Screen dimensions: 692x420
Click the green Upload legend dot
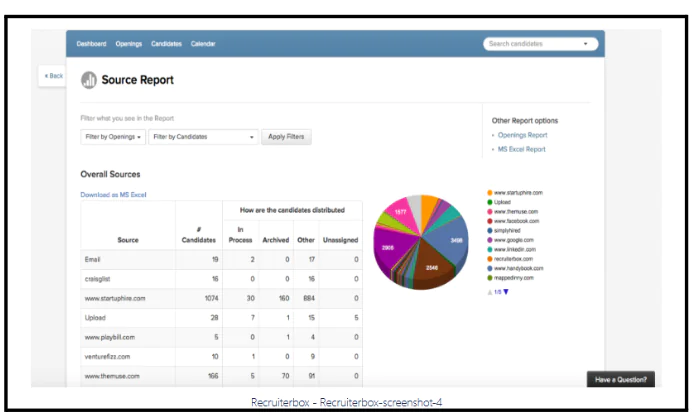pos(490,202)
